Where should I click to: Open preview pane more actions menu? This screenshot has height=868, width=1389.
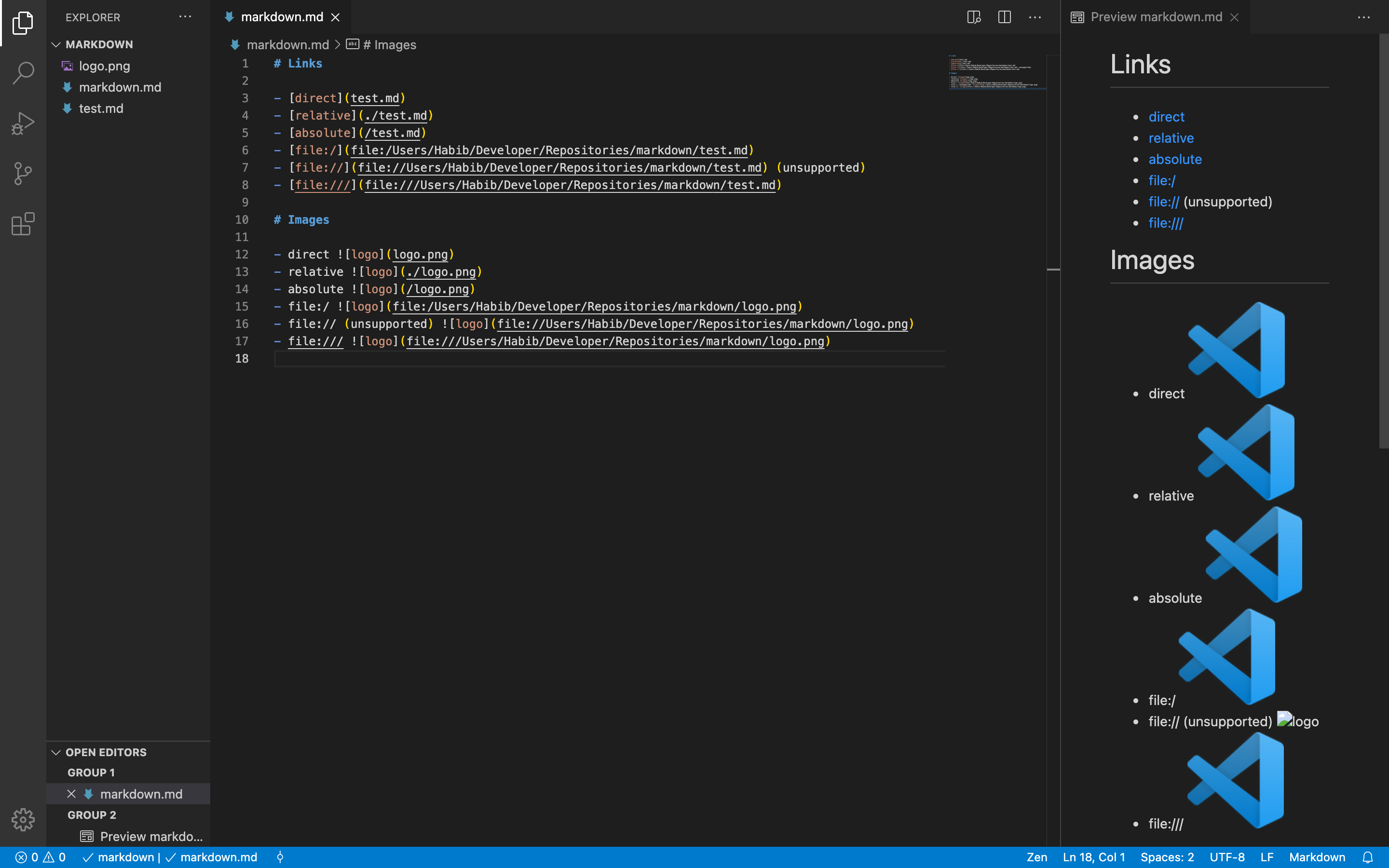[1364, 17]
